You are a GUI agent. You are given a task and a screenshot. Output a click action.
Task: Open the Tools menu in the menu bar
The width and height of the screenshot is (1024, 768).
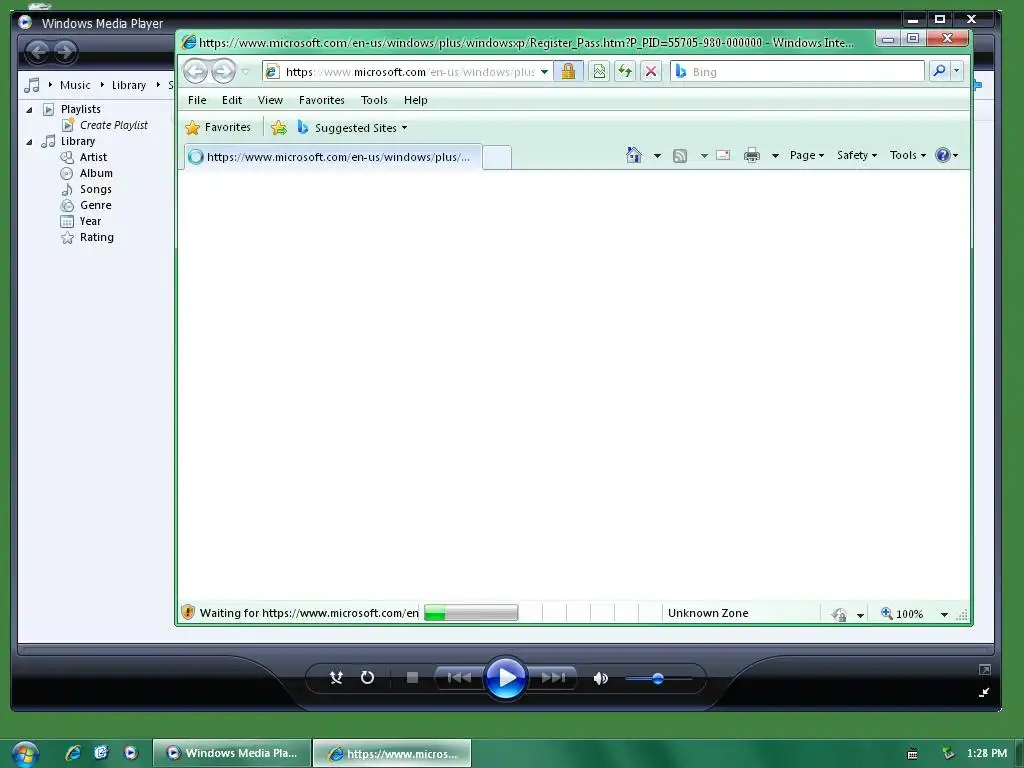[x=374, y=100]
